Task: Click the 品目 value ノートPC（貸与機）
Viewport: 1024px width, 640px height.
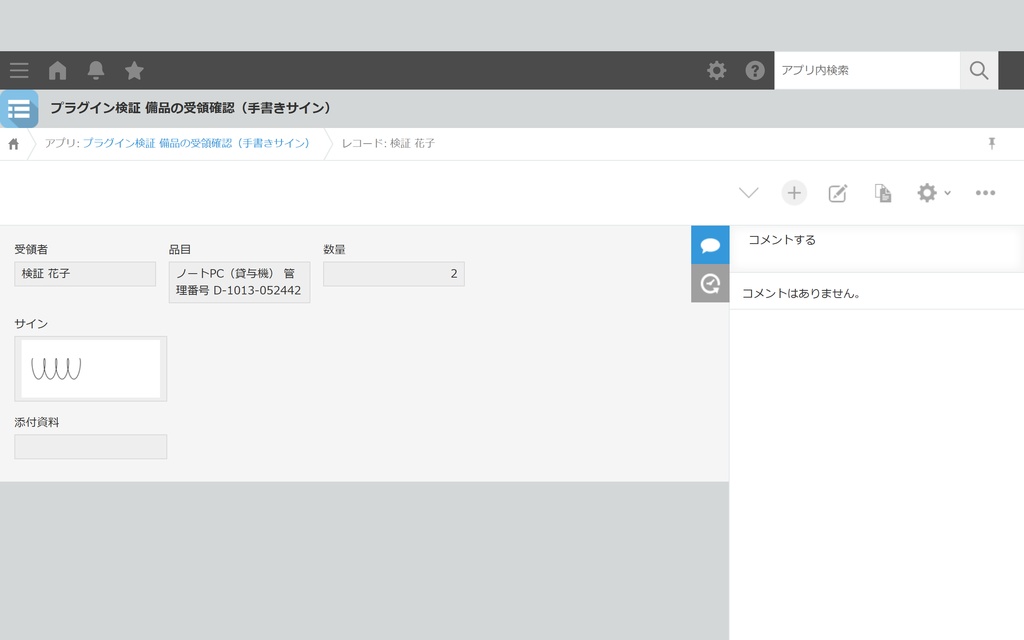Action: coord(239,282)
